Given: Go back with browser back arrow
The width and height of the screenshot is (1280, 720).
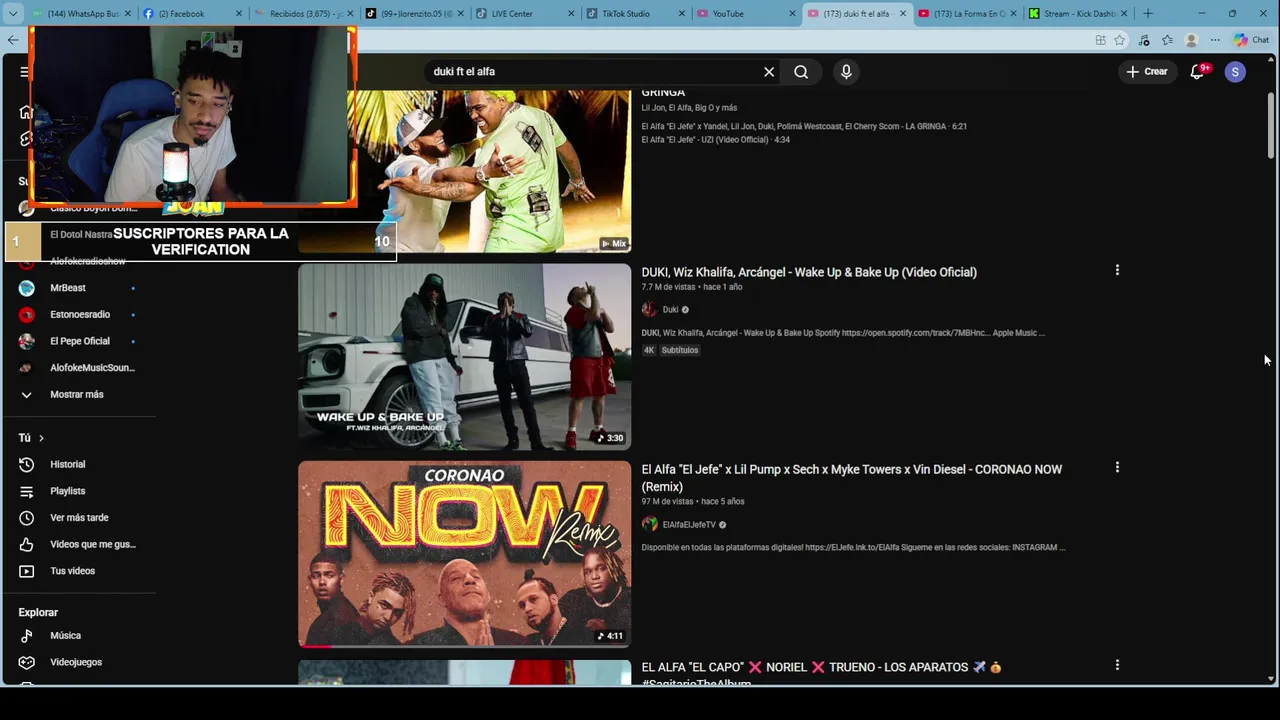Looking at the screenshot, I should coord(13,40).
